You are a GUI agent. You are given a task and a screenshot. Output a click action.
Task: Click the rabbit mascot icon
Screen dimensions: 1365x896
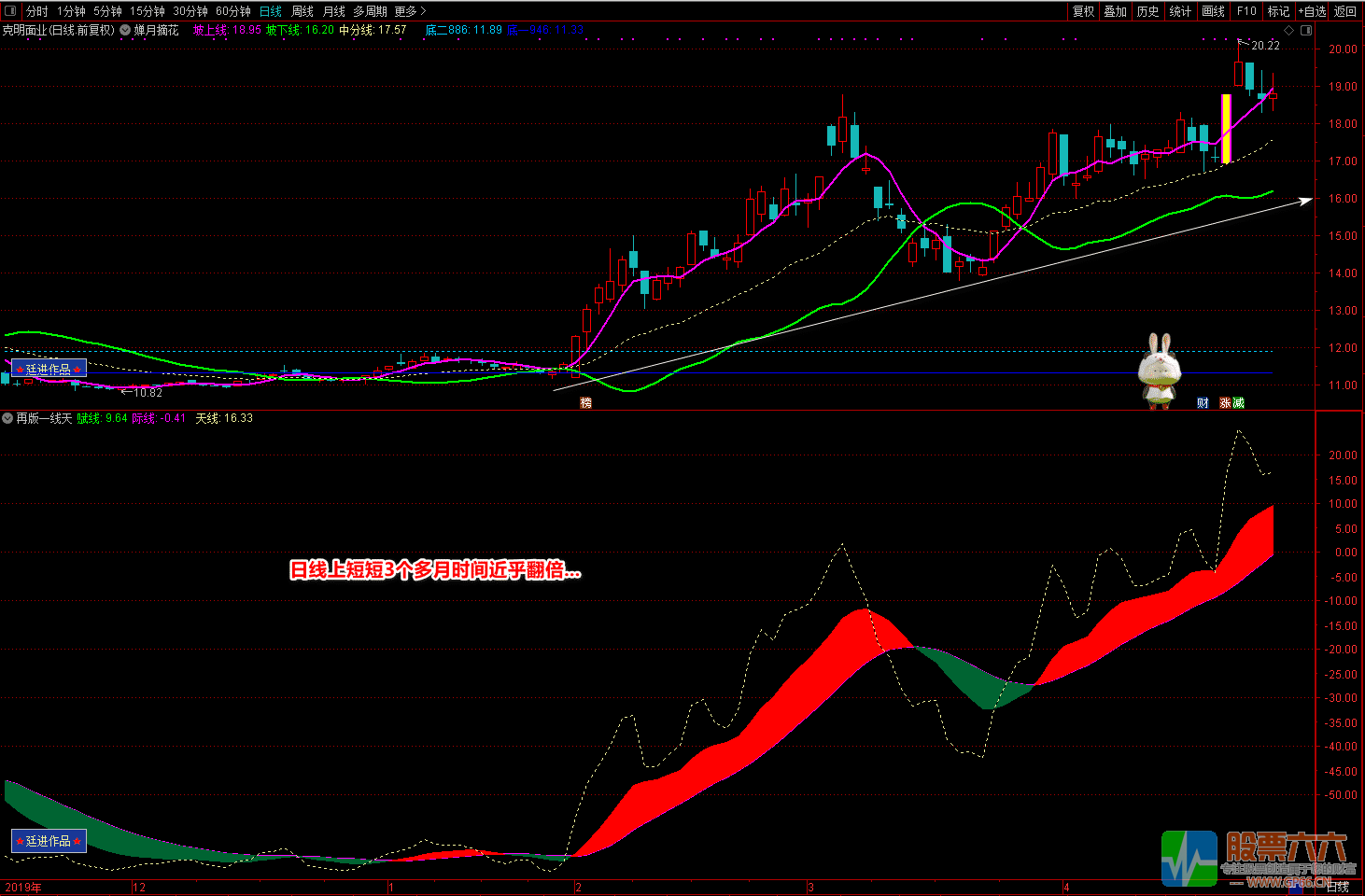coord(1159,370)
